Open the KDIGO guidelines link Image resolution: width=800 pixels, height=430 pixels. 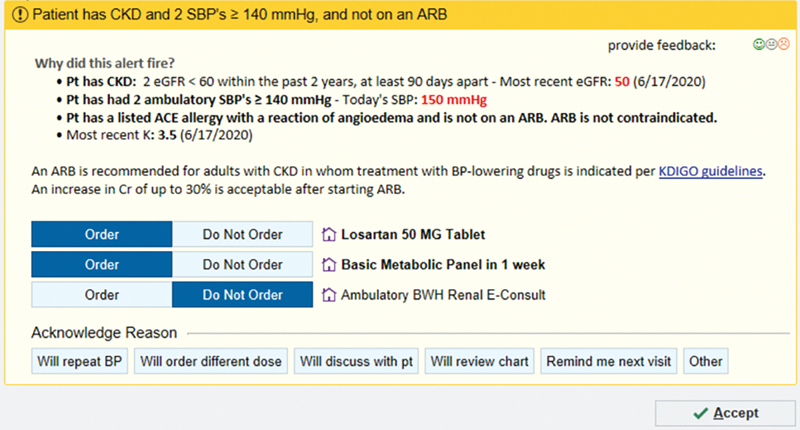(x=710, y=171)
